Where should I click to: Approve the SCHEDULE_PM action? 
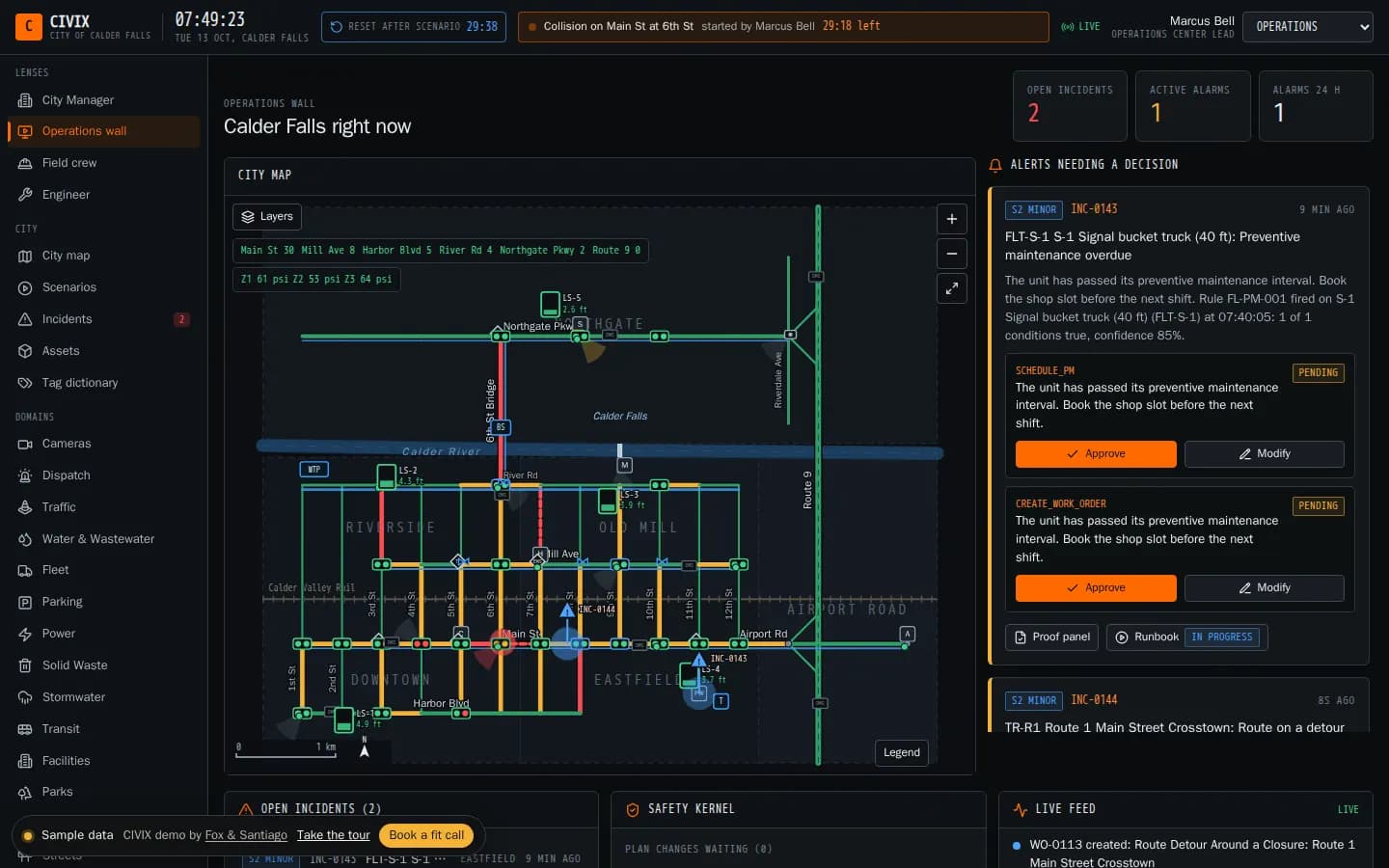1096,454
